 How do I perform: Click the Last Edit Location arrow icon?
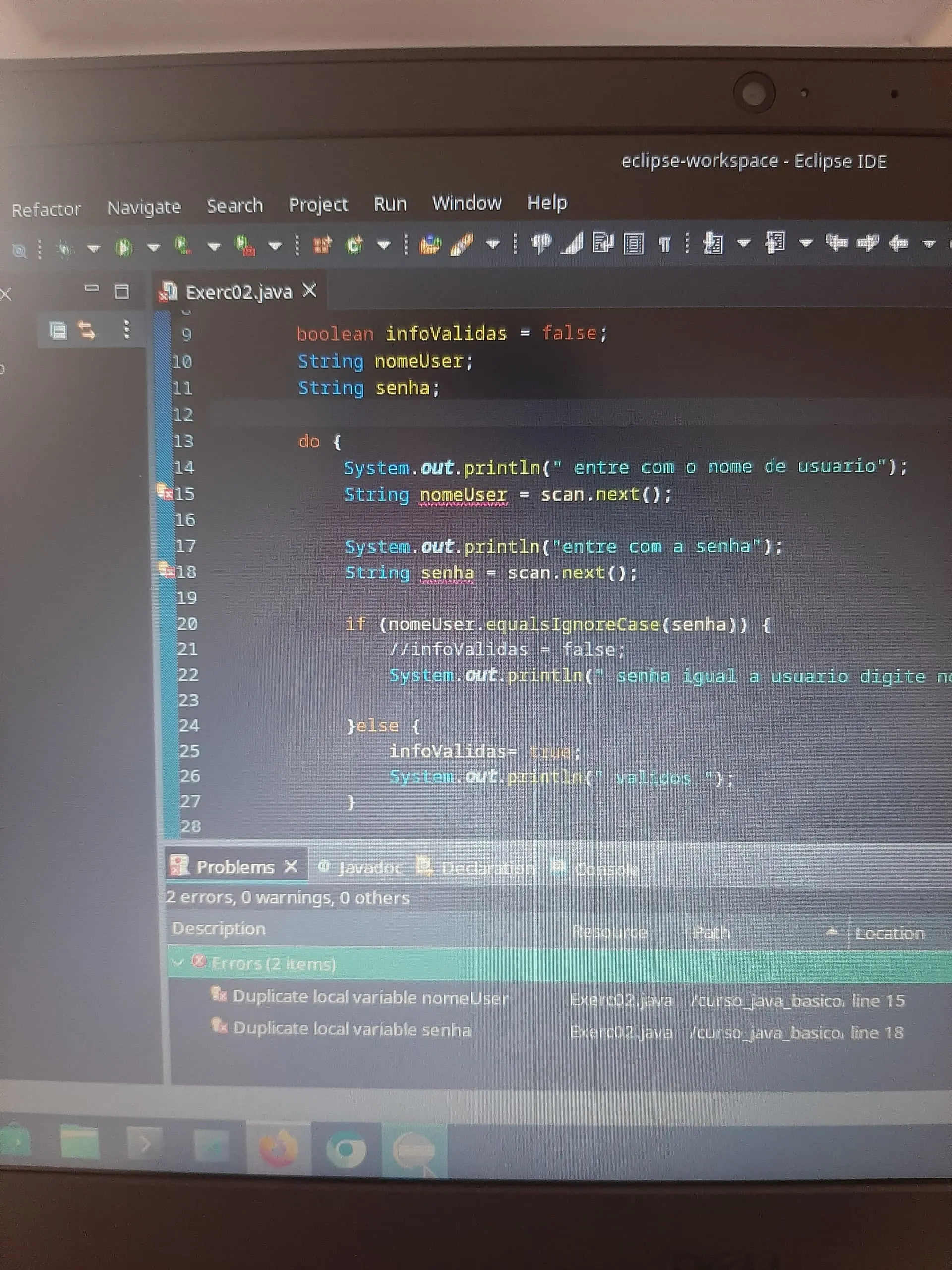pos(836,243)
